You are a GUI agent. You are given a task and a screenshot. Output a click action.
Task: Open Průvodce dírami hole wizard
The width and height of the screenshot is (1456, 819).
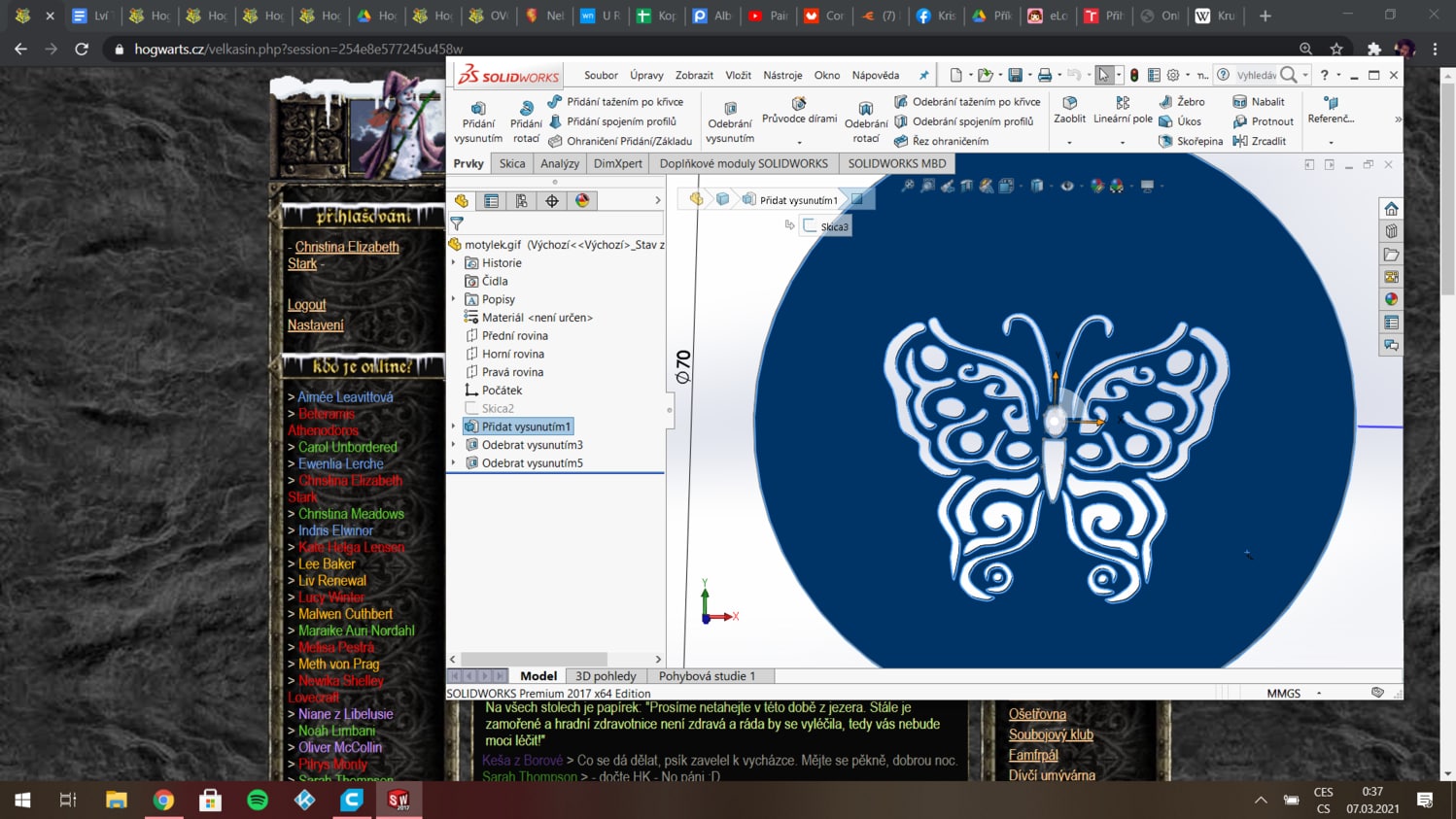(x=799, y=111)
